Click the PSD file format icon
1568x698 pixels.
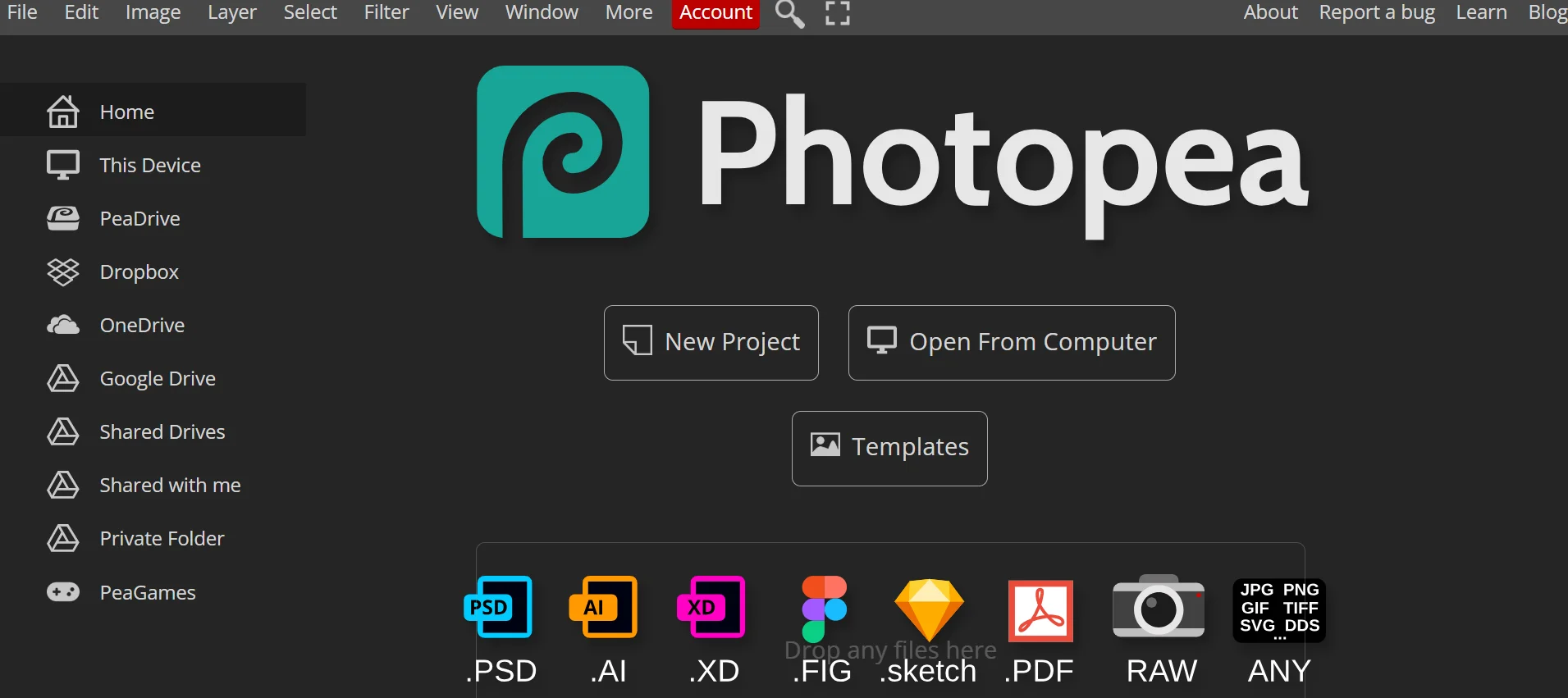(x=498, y=607)
